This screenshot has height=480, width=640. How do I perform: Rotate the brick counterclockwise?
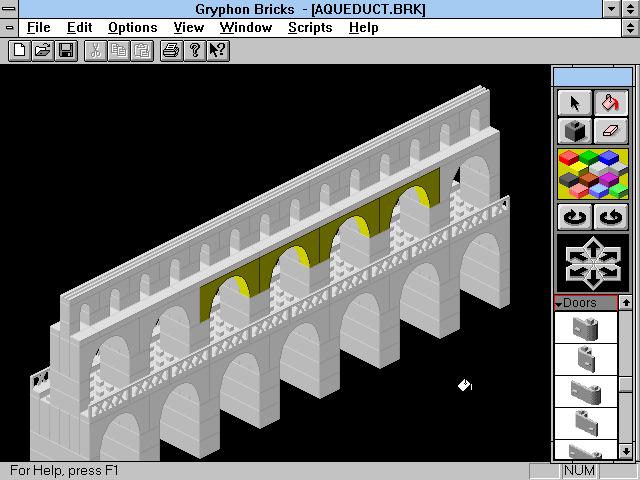[x=611, y=217]
